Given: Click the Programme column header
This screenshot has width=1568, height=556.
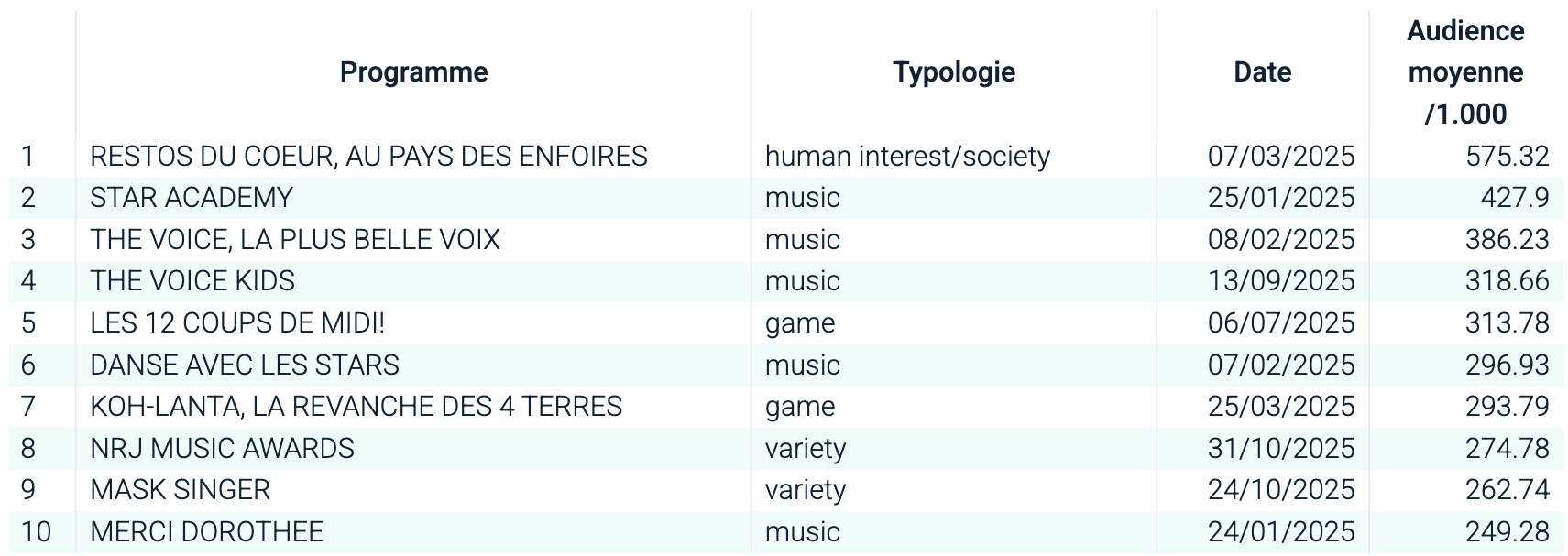Looking at the screenshot, I should coord(413,72).
